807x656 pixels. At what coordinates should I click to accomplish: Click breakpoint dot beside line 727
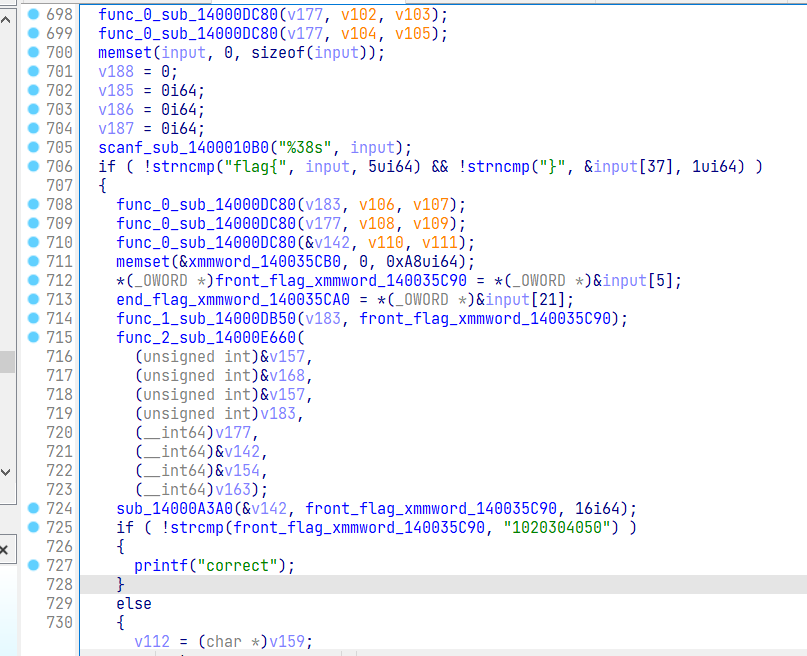[x=34, y=565]
